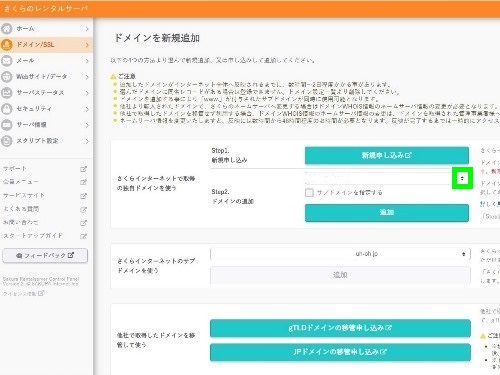
Task: Click external-link icon beside スタートアップガイド
Action: (83, 236)
